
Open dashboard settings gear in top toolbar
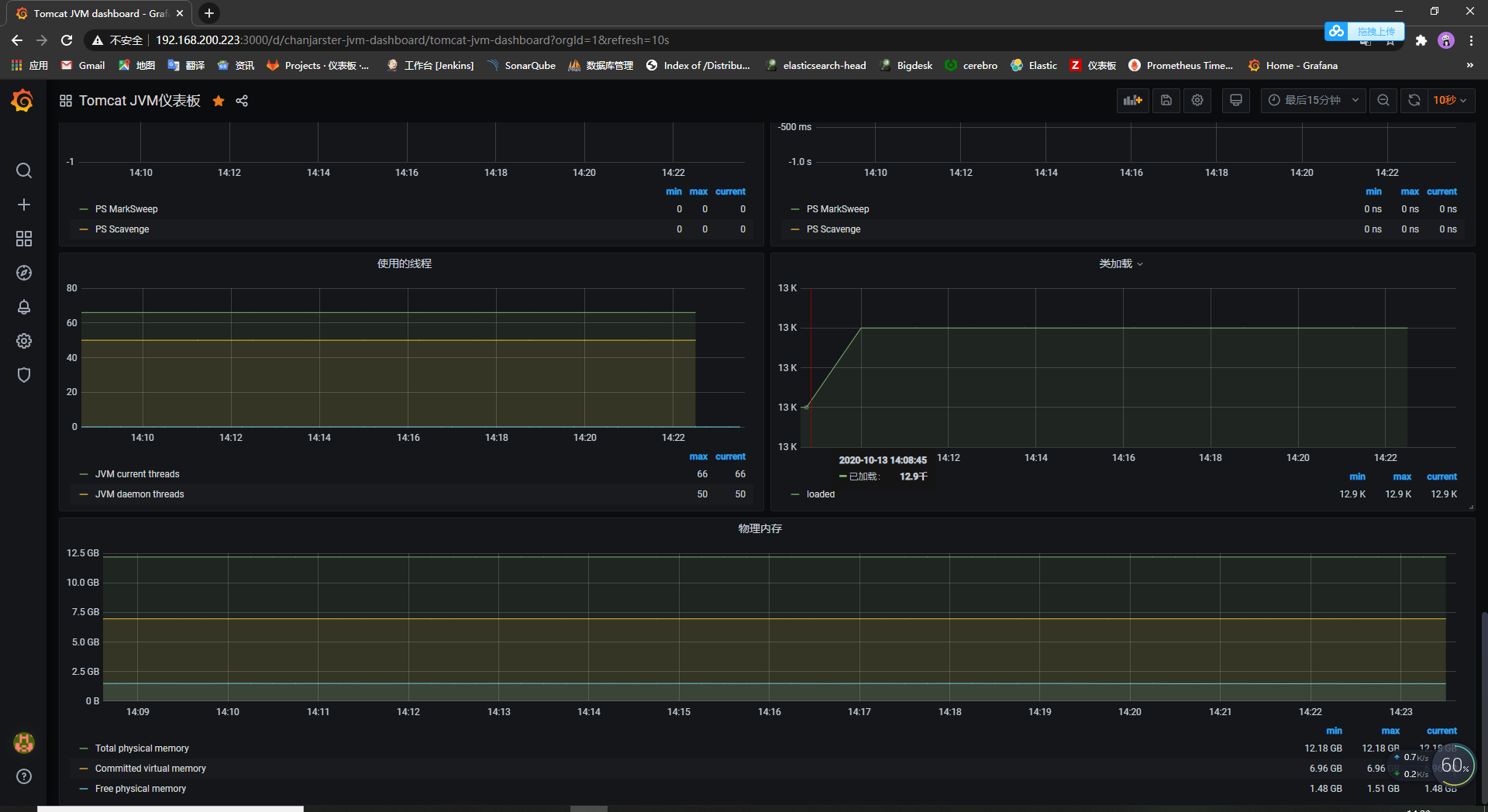pyautogui.click(x=1197, y=101)
